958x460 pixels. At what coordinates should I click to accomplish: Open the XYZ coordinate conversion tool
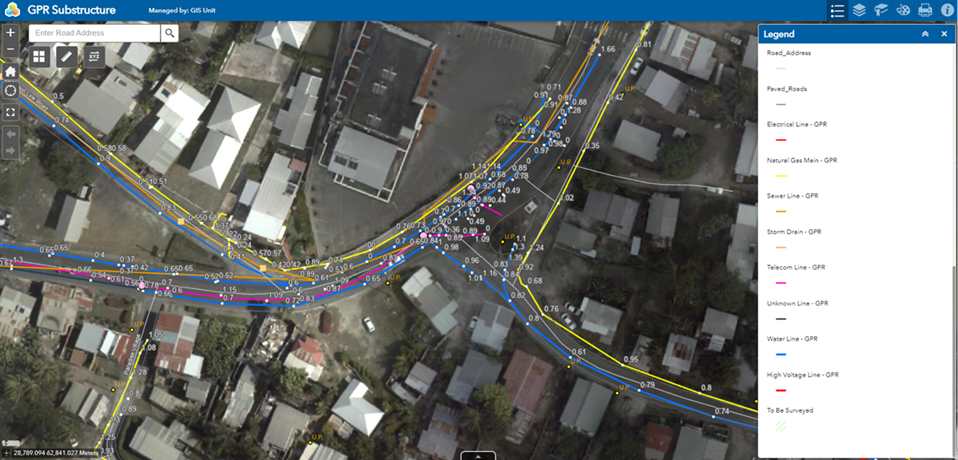[x=94, y=57]
